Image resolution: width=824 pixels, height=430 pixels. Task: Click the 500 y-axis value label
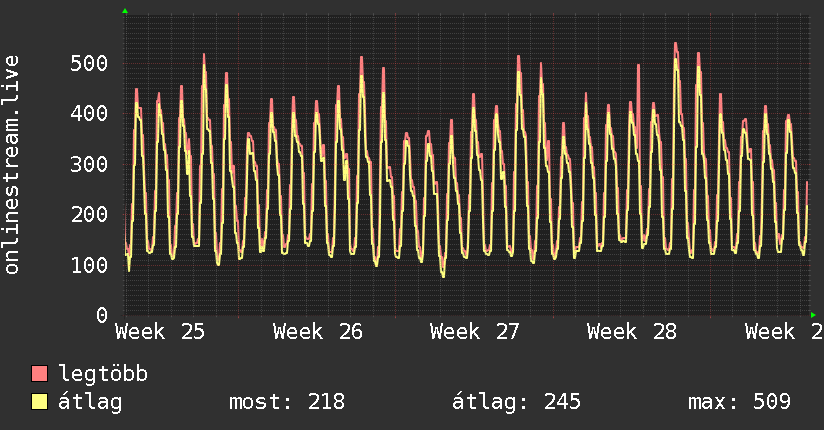tap(89, 64)
